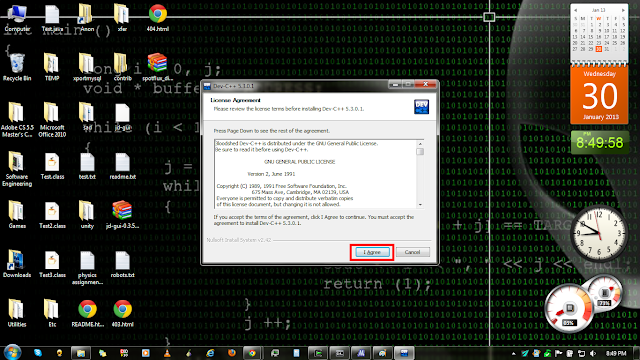Image resolution: width=640 pixels, height=360 pixels.
Task: Select the Software Engineering folder
Action: click(x=17, y=169)
